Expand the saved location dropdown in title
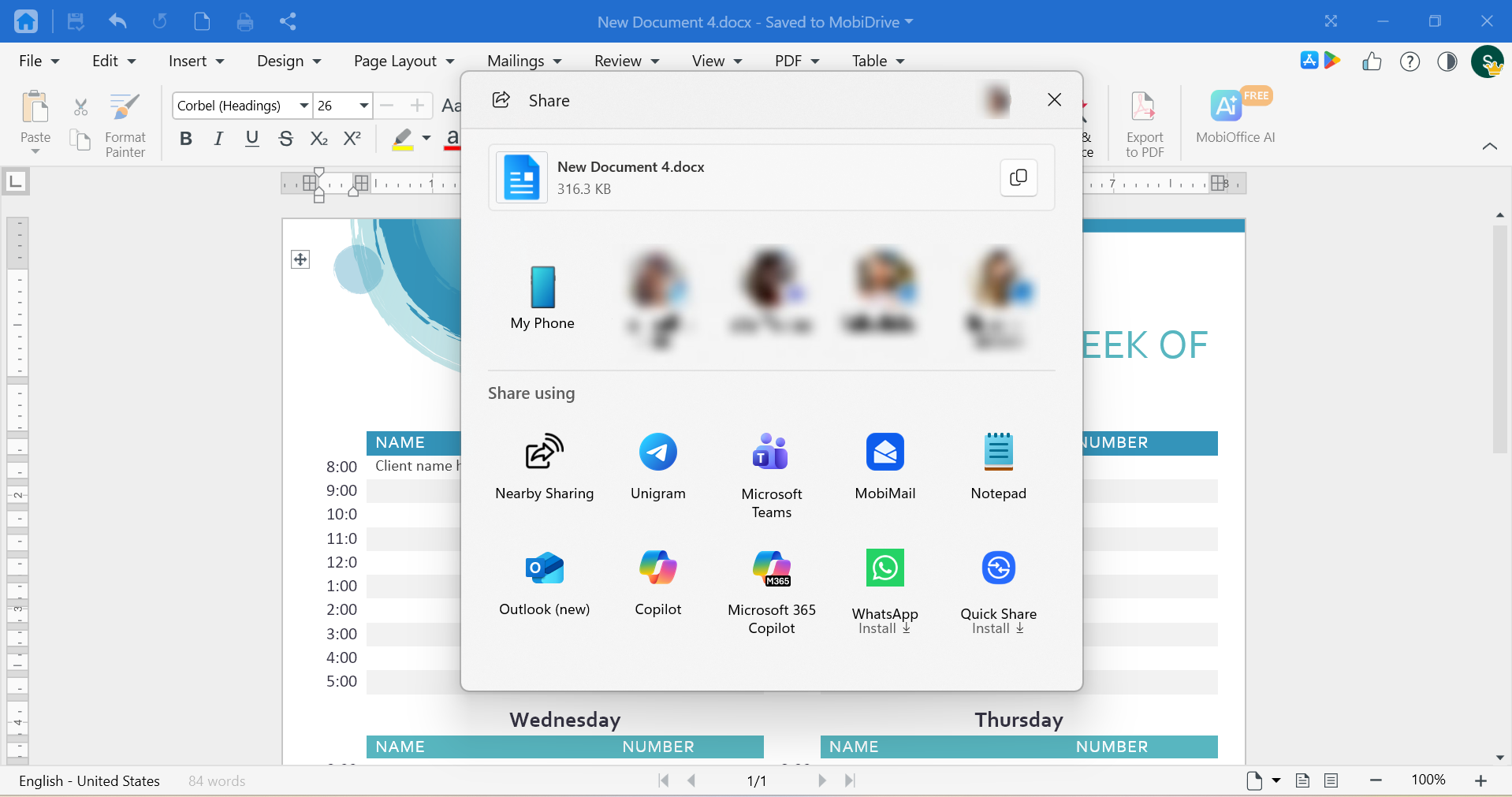 909,21
